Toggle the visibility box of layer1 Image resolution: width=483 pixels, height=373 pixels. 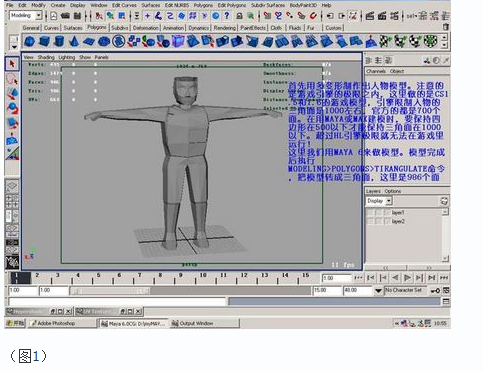click(370, 212)
